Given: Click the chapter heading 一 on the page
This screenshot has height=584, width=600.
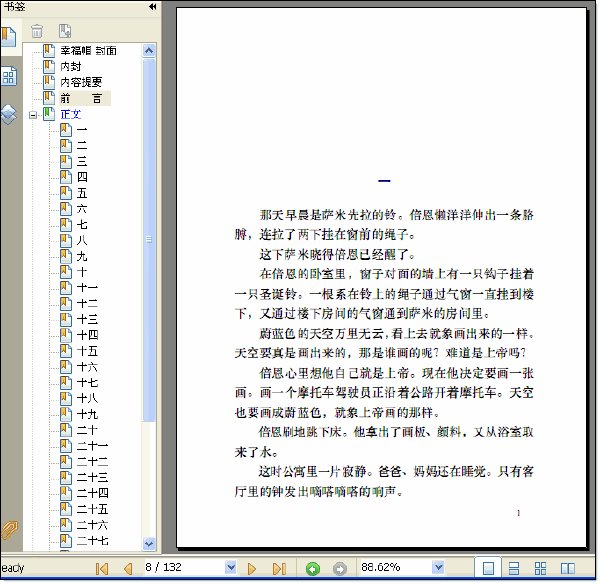Looking at the screenshot, I should pos(384,181).
